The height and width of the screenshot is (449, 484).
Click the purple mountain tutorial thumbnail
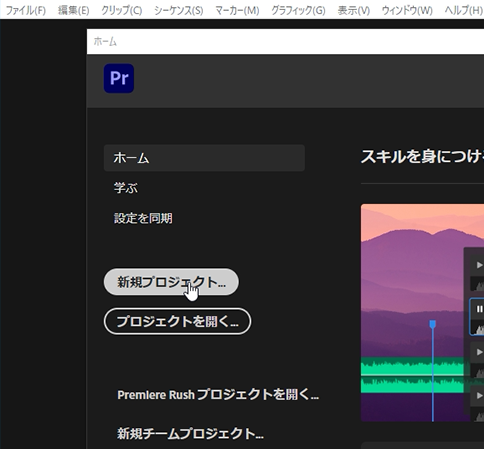click(422, 313)
